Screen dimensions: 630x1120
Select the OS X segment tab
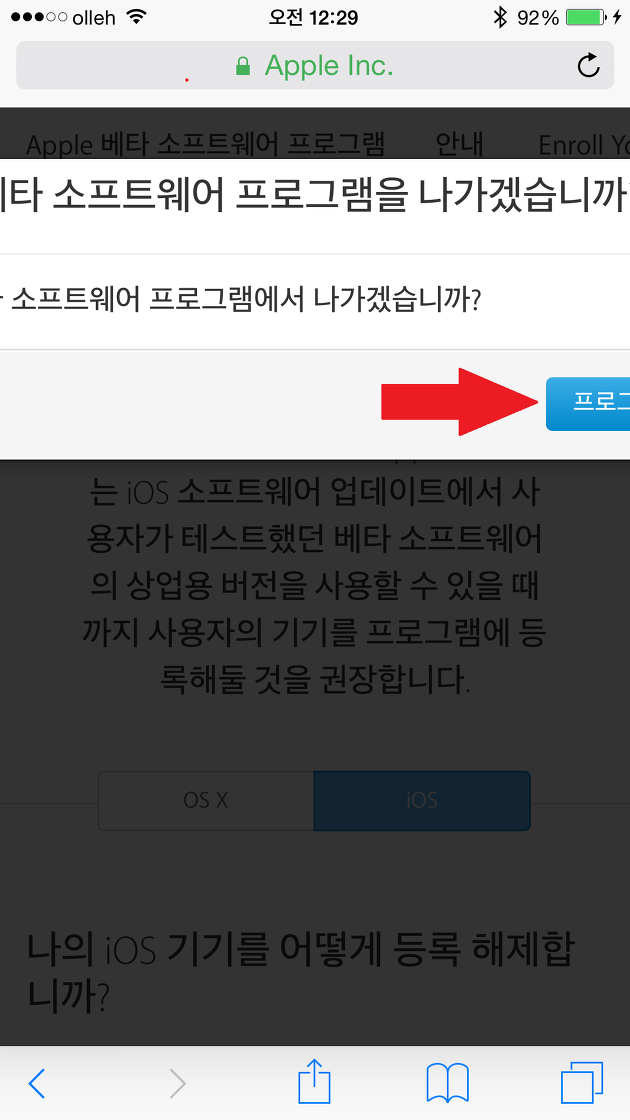click(x=206, y=800)
